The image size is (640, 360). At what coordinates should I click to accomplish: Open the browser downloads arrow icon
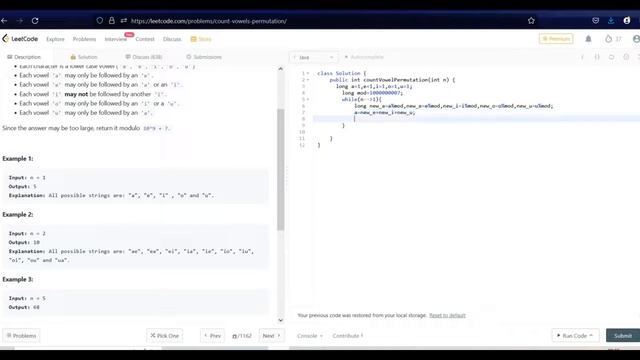(x=611, y=20)
